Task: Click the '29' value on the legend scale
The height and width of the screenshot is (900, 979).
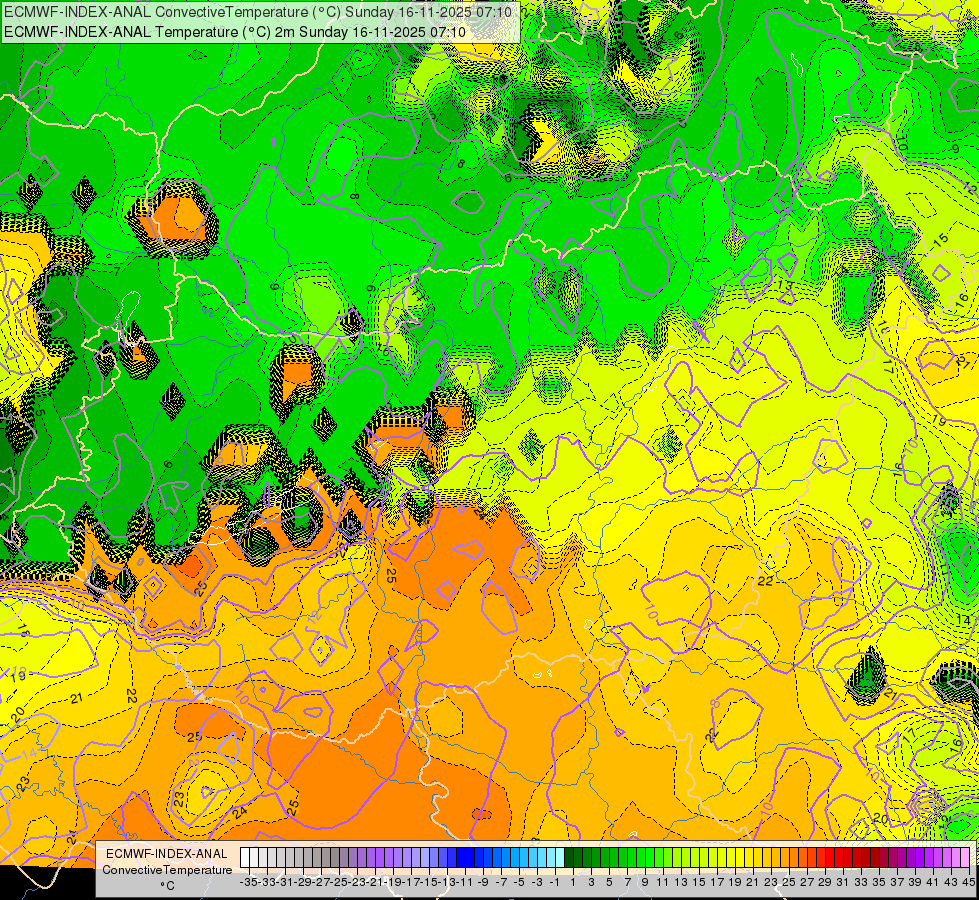Action: pos(825,883)
